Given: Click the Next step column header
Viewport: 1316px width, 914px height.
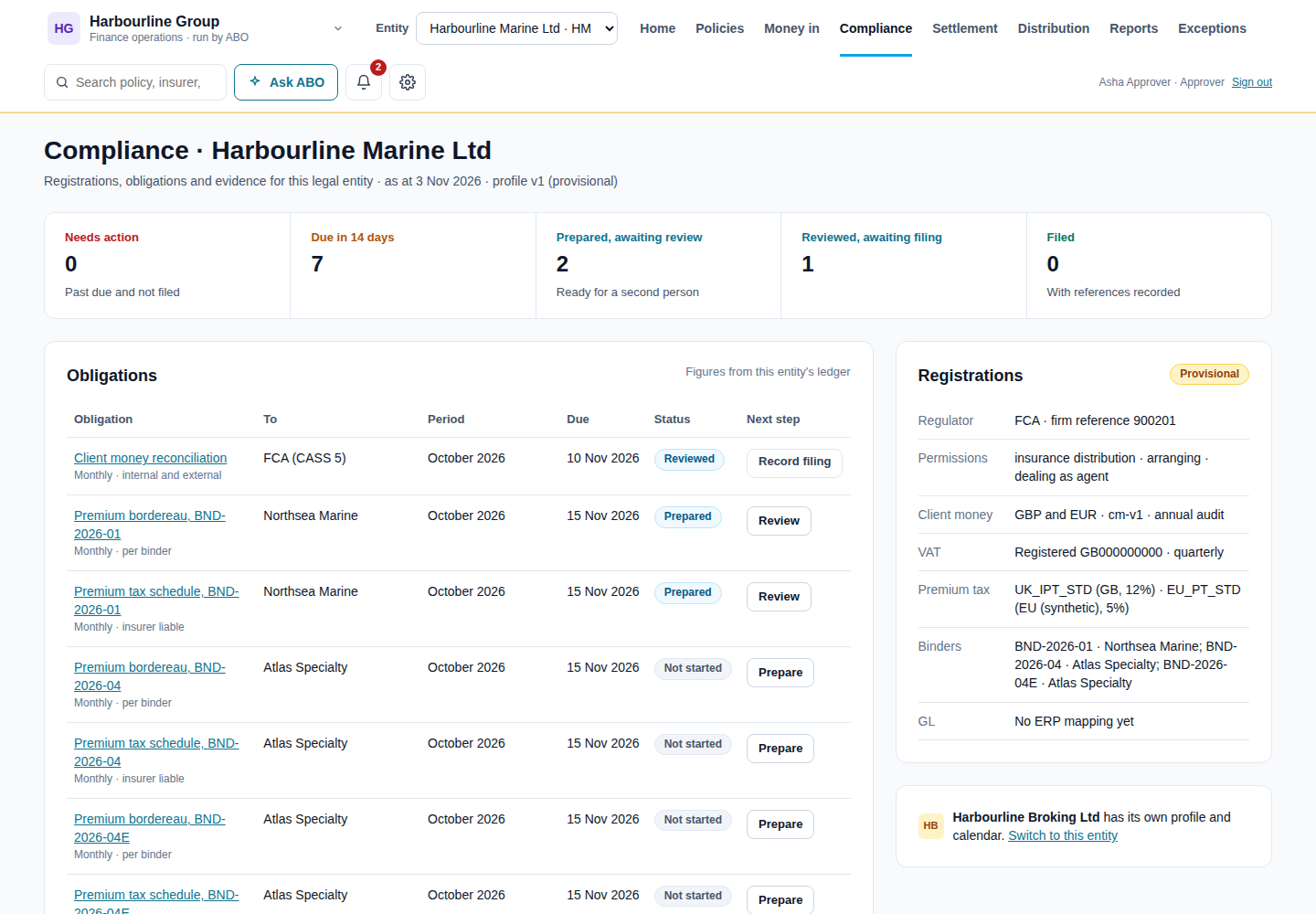Looking at the screenshot, I should point(773,420).
